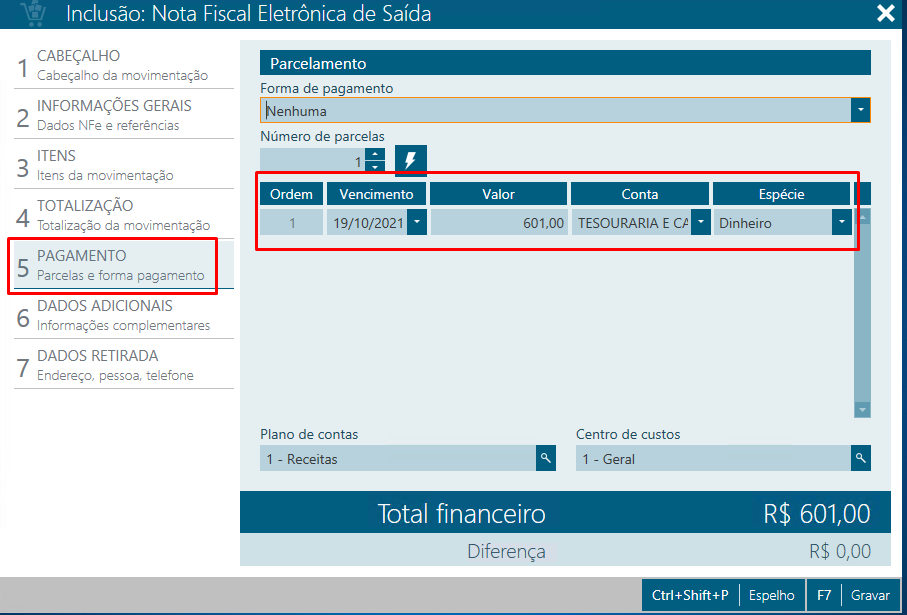The width and height of the screenshot is (907, 615).
Task: Open the Forma de pagamento dropdown
Action: coord(860,110)
